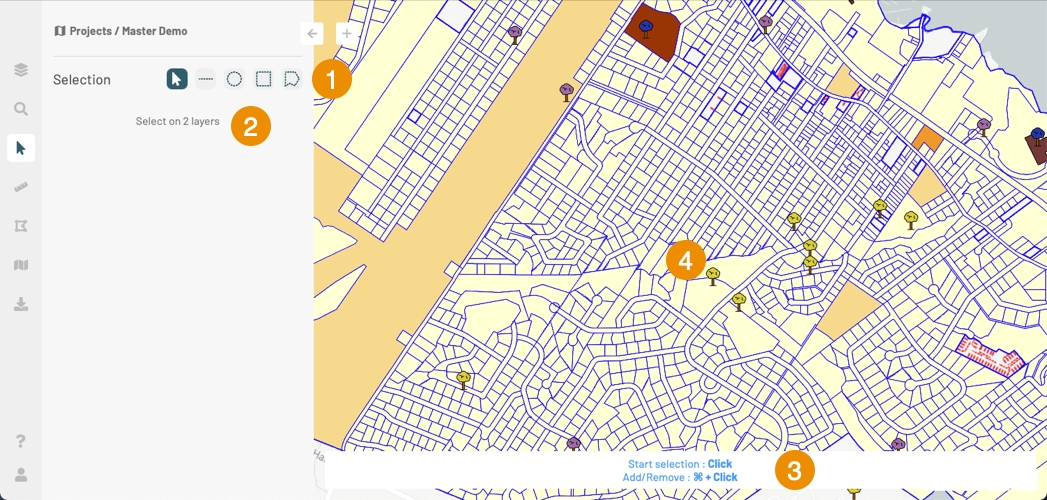Open the Help question mark
1047x500 pixels.
(x=20, y=441)
